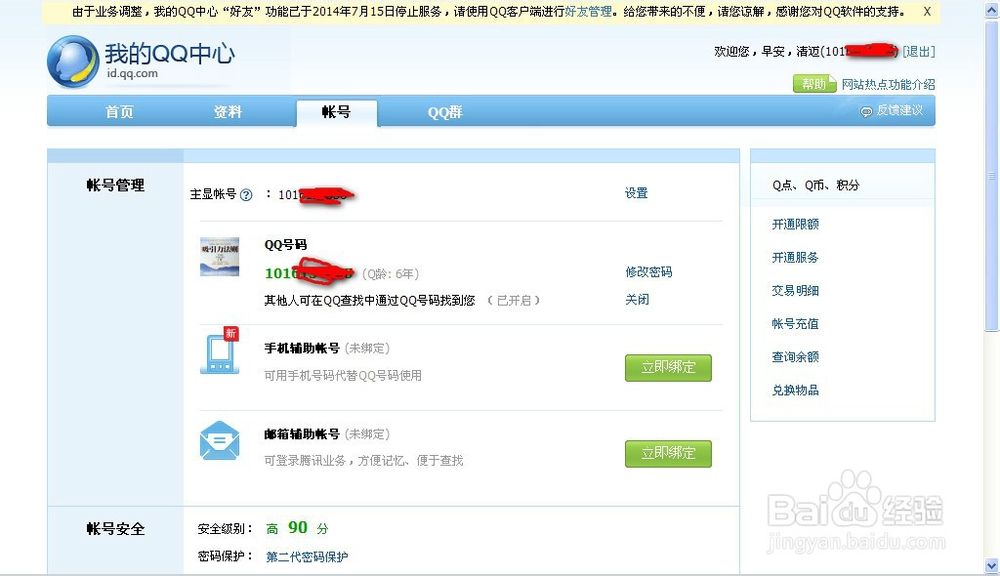The width and height of the screenshot is (1000, 576).
Task: Open 修改密码 to change password
Action: click(x=651, y=271)
